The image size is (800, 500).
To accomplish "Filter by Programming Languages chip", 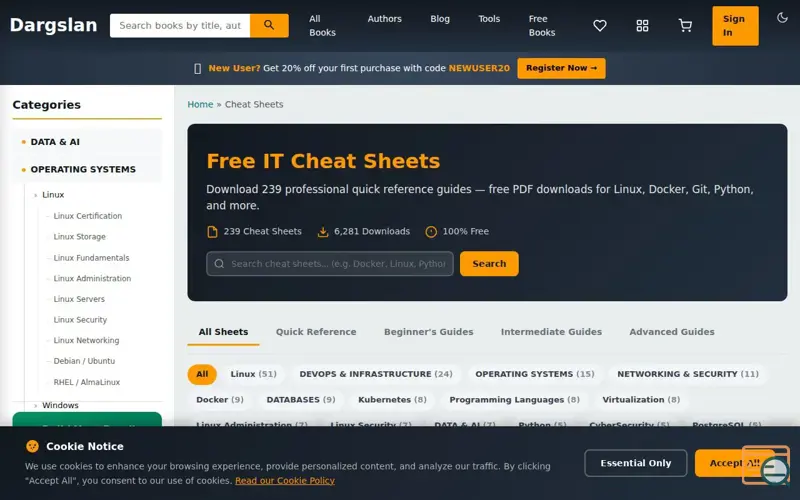I will click(514, 399).
